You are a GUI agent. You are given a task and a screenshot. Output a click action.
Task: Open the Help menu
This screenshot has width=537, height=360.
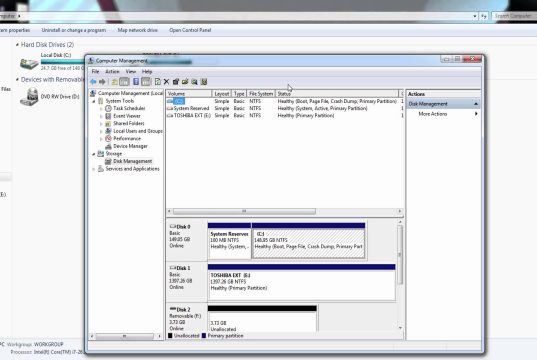pos(147,72)
